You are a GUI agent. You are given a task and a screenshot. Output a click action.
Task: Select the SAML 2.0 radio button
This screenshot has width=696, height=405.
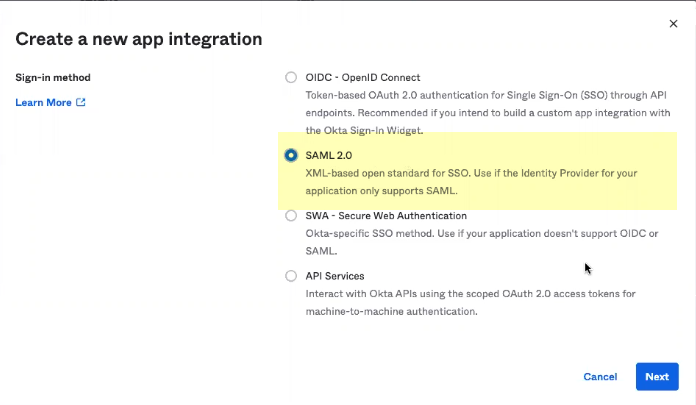coord(291,155)
